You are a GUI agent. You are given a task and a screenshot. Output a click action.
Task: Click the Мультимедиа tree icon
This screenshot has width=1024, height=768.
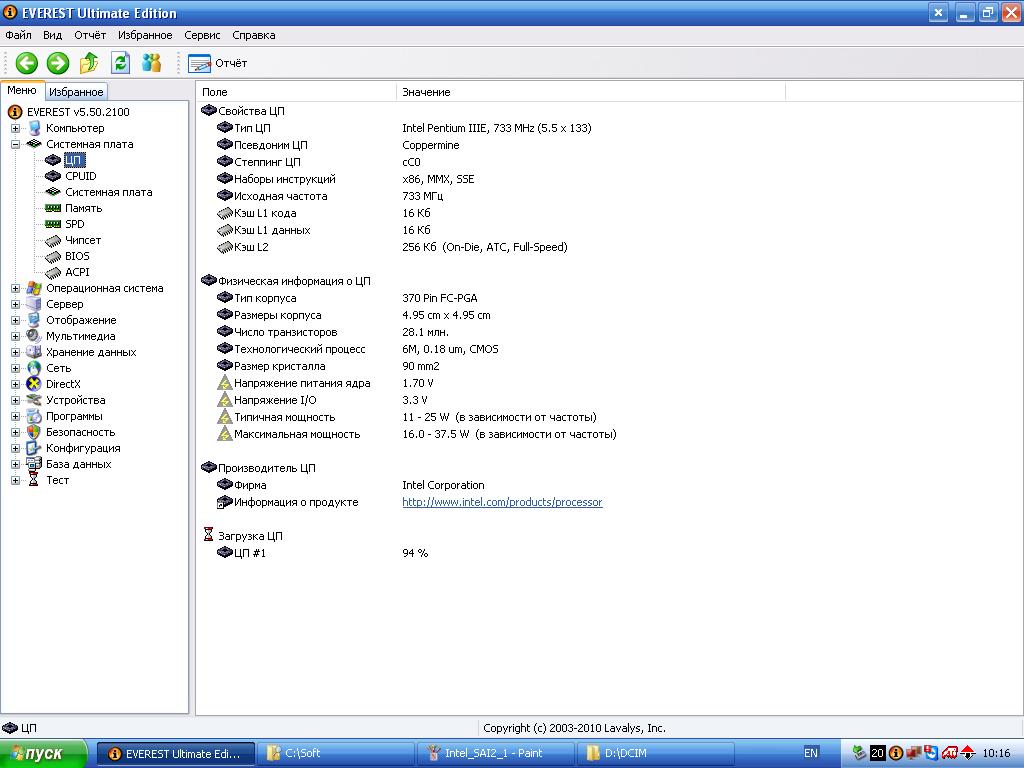click(34, 336)
